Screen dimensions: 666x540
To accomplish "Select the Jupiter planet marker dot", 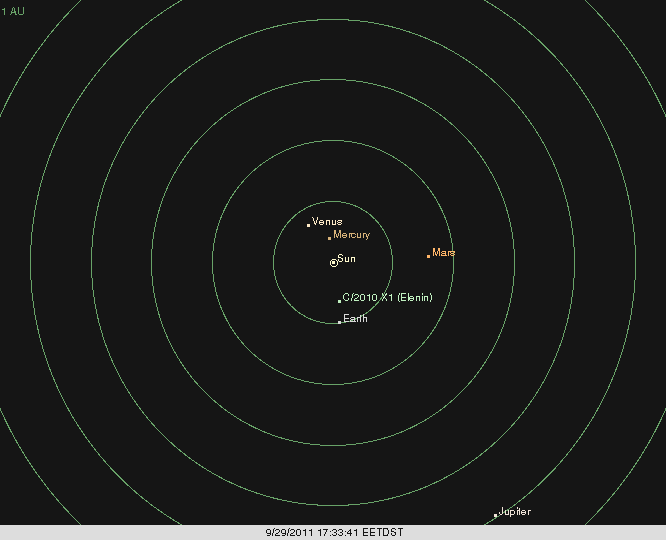I will [495, 515].
